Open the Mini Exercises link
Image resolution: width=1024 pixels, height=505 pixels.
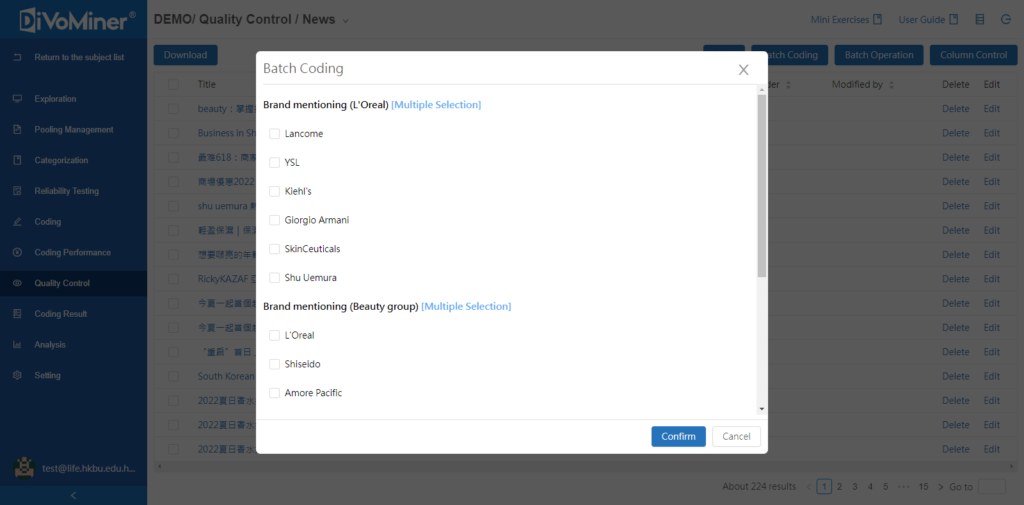(x=840, y=20)
